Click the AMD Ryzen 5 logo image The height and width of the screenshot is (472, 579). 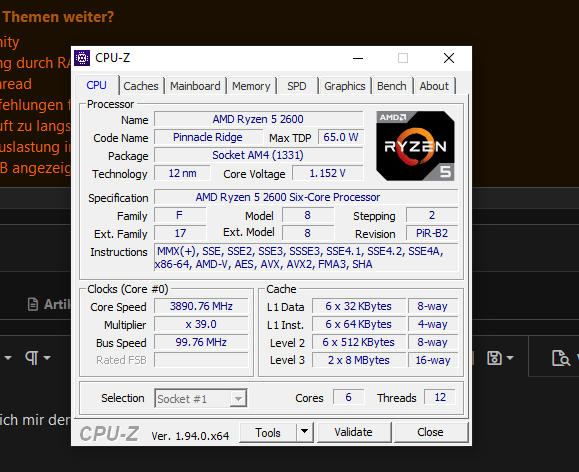[x=415, y=146]
